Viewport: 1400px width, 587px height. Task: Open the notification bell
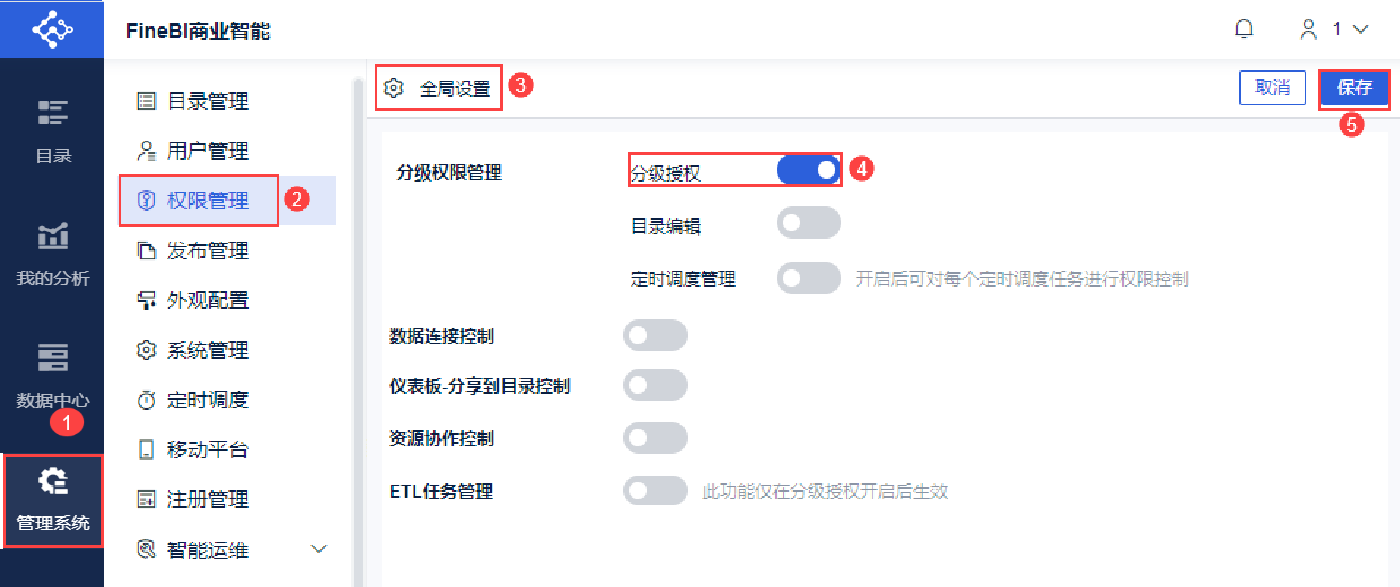pos(1244,29)
